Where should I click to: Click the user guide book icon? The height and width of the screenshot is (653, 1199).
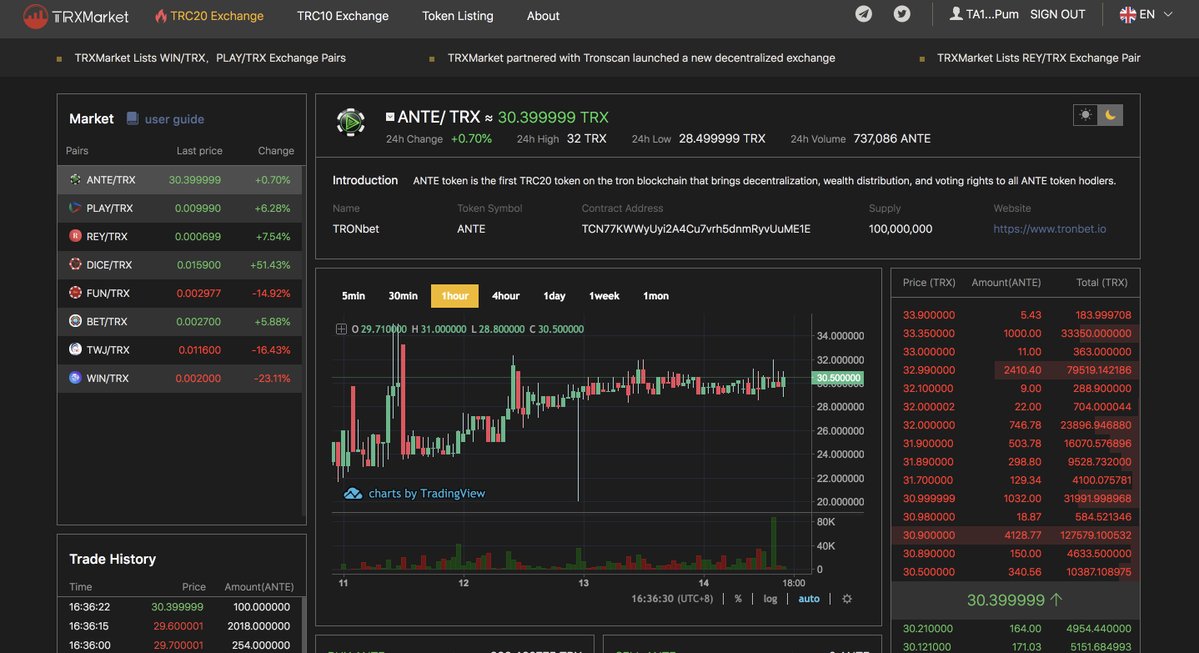click(x=132, y=119)
